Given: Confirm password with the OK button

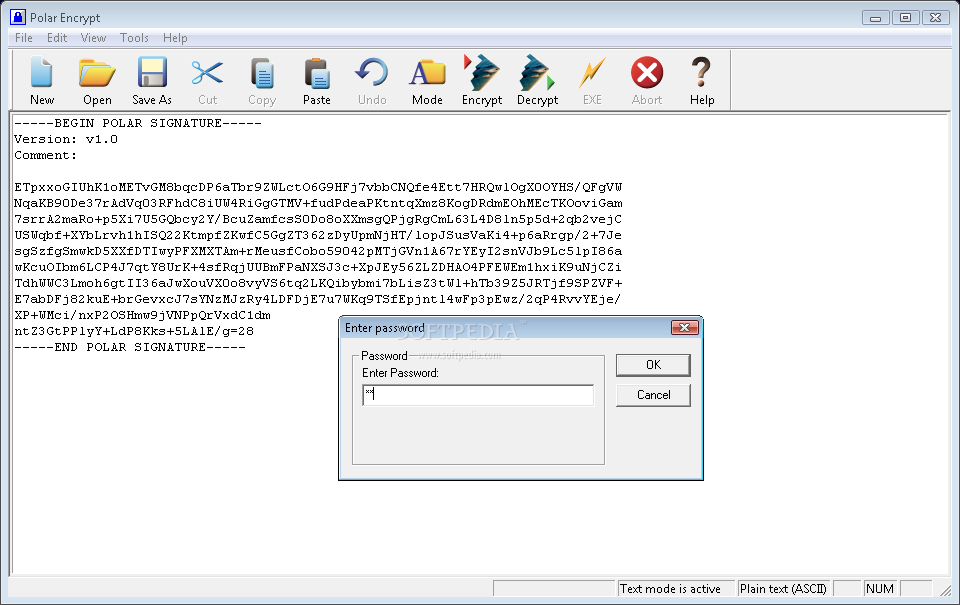Looking at the screenshot, I should point(653,365).
